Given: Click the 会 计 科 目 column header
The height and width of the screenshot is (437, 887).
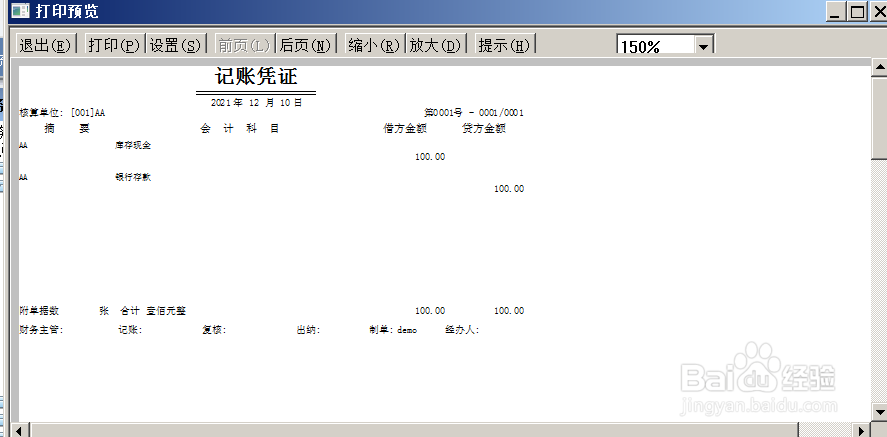Looking at the screenshot, I should [x=240, y=128].
